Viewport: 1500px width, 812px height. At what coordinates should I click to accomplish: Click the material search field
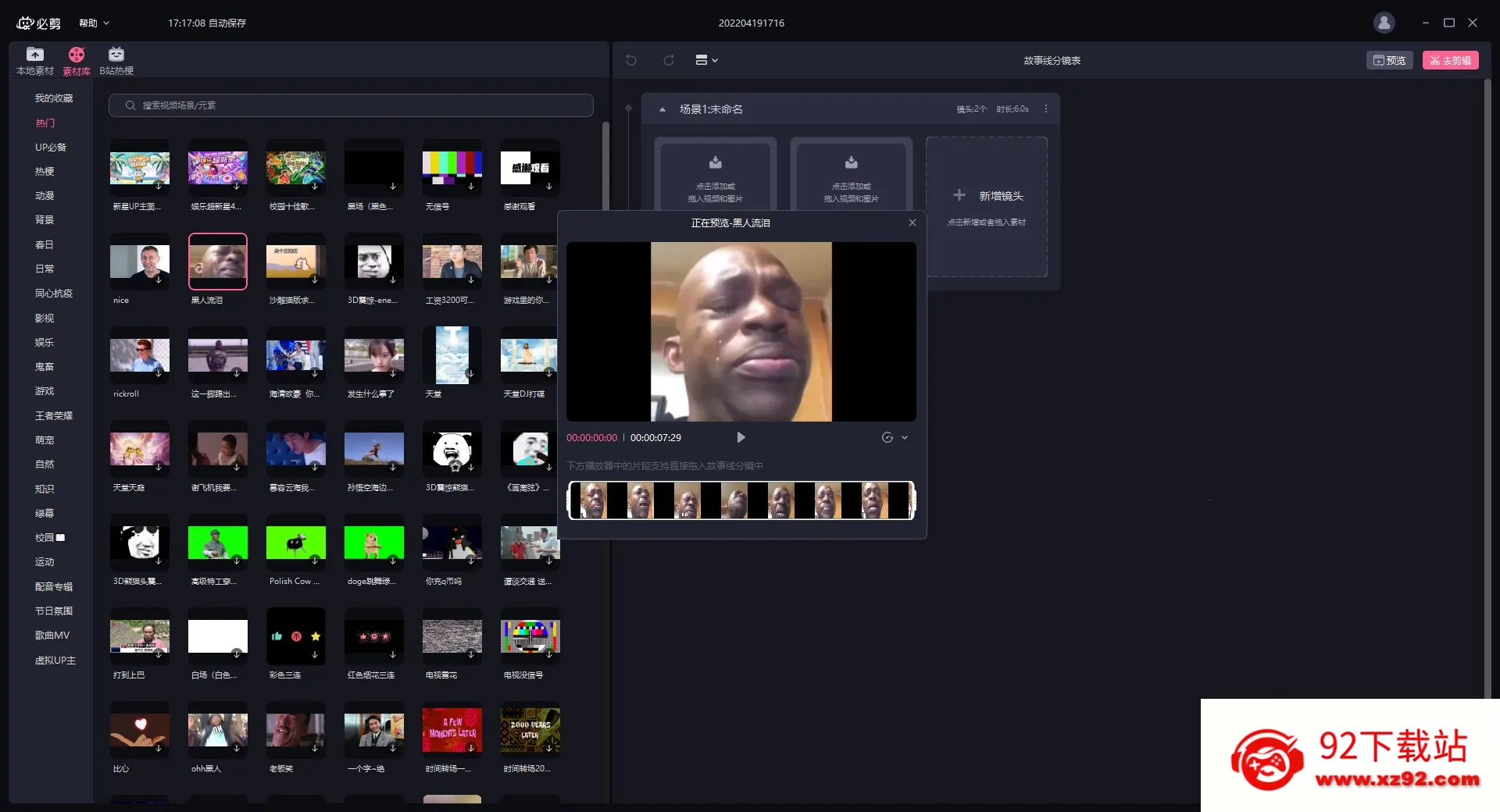click(351, 105)
